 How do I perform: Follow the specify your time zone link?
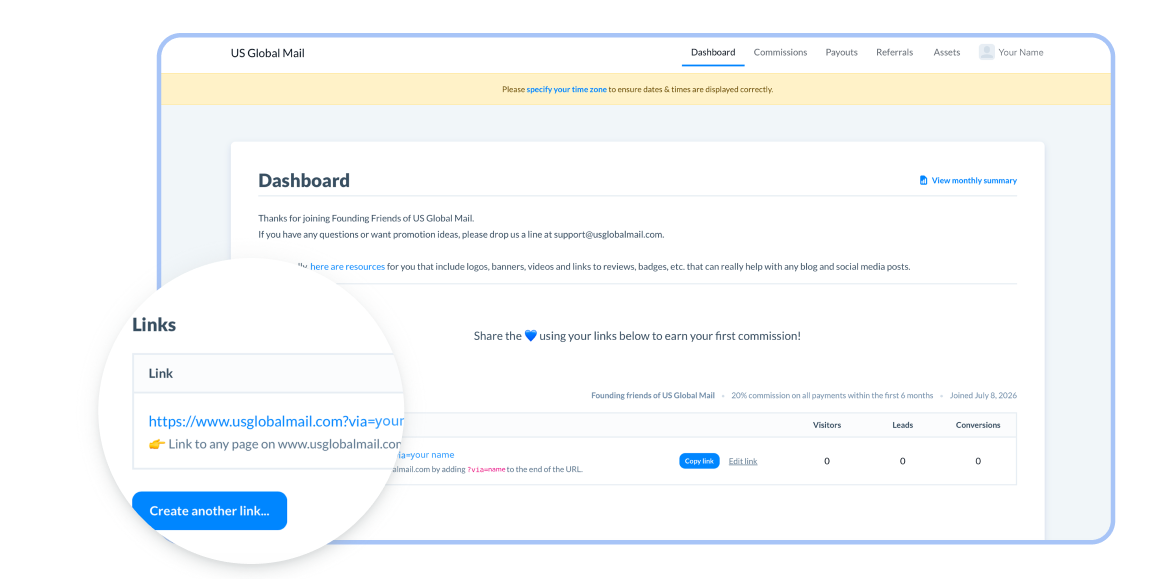[566, 89]
